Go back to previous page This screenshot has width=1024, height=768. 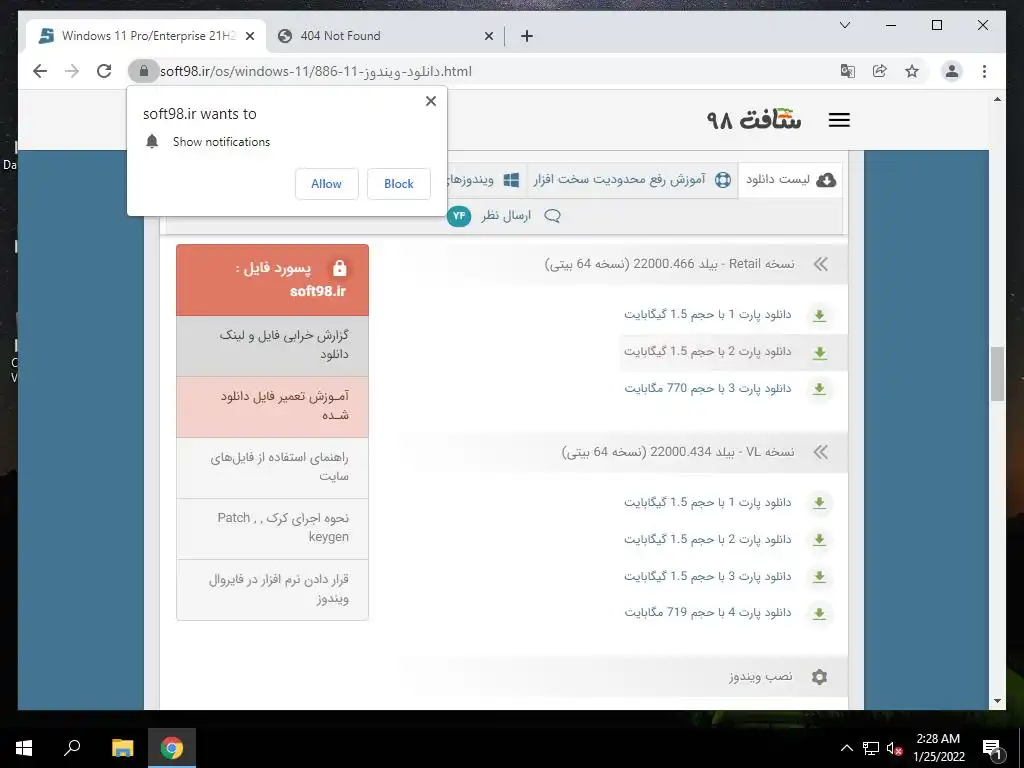[40, 71]
